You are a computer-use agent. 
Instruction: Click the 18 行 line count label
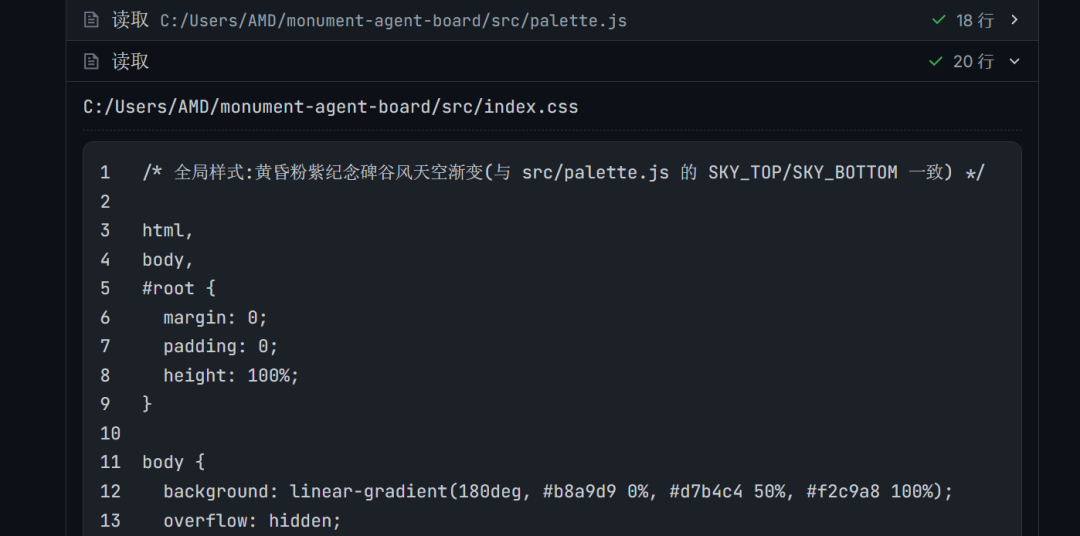[x=975, y=21]
